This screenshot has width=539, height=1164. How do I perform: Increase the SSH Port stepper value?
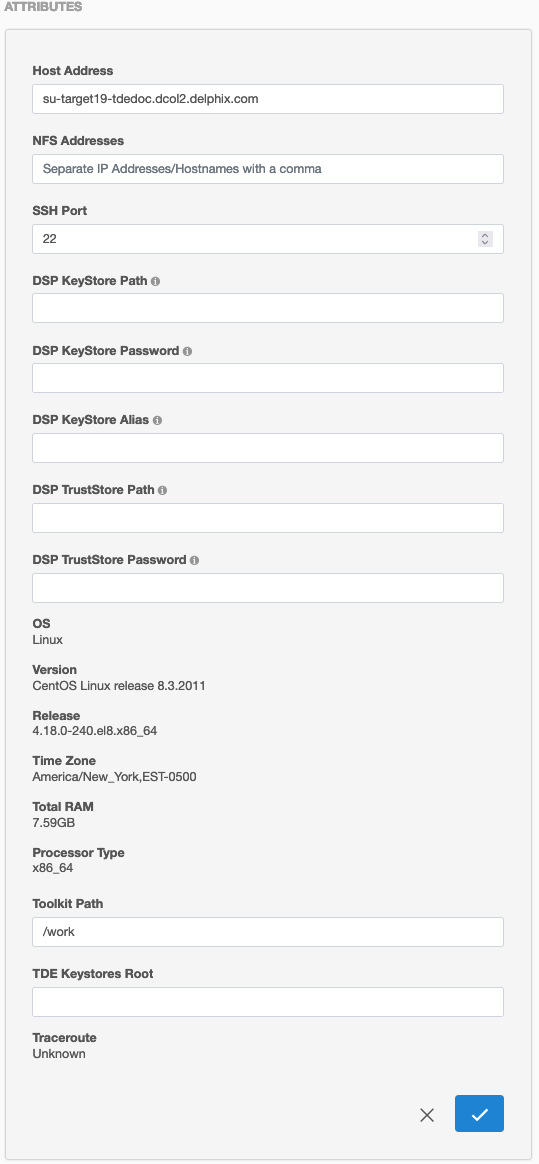coord(486,235)
